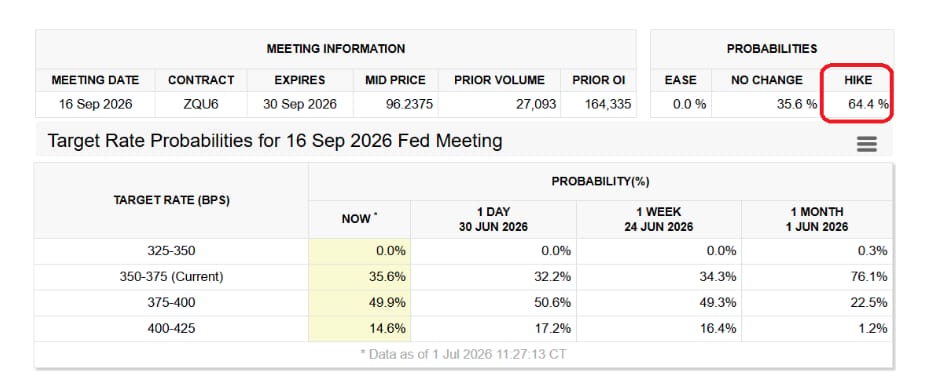Image resolution: width=935 pixels, height=391 pixels.
Task: Click the 1 DAY 30 JUN 2026 header
Action: click(493, 219)
